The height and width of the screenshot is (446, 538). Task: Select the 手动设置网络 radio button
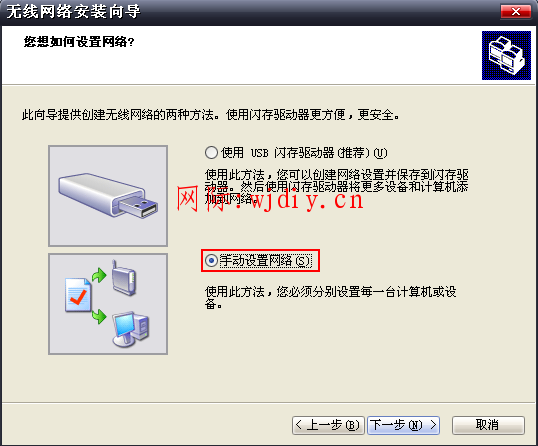pyautogui.click(x=211, y=261)
